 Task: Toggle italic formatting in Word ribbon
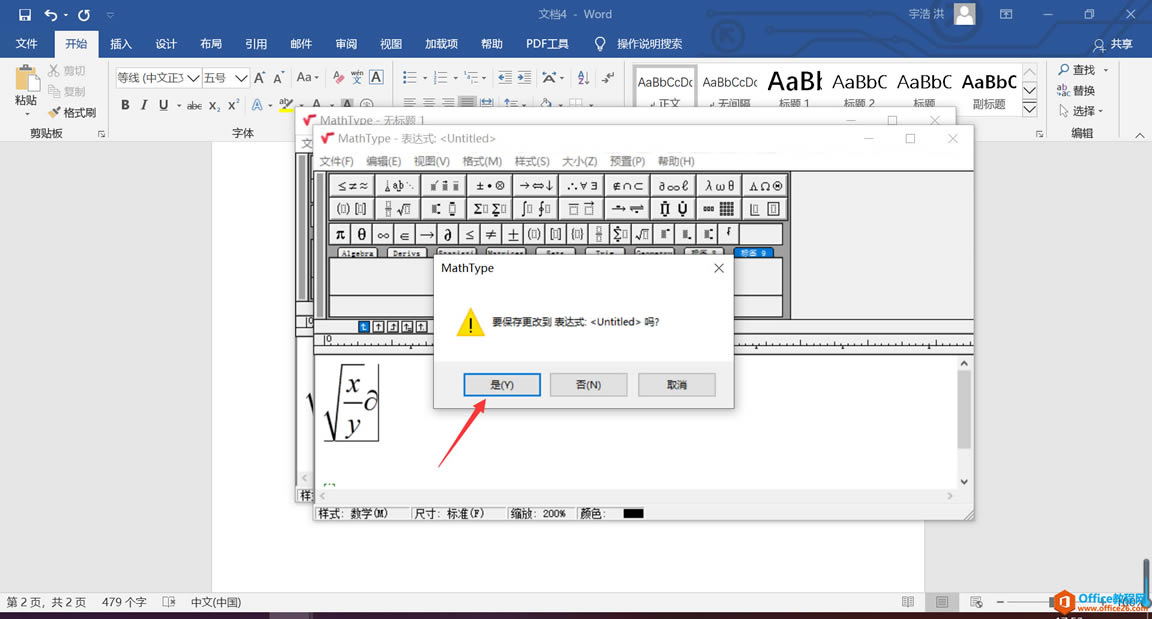click(144, 104)
